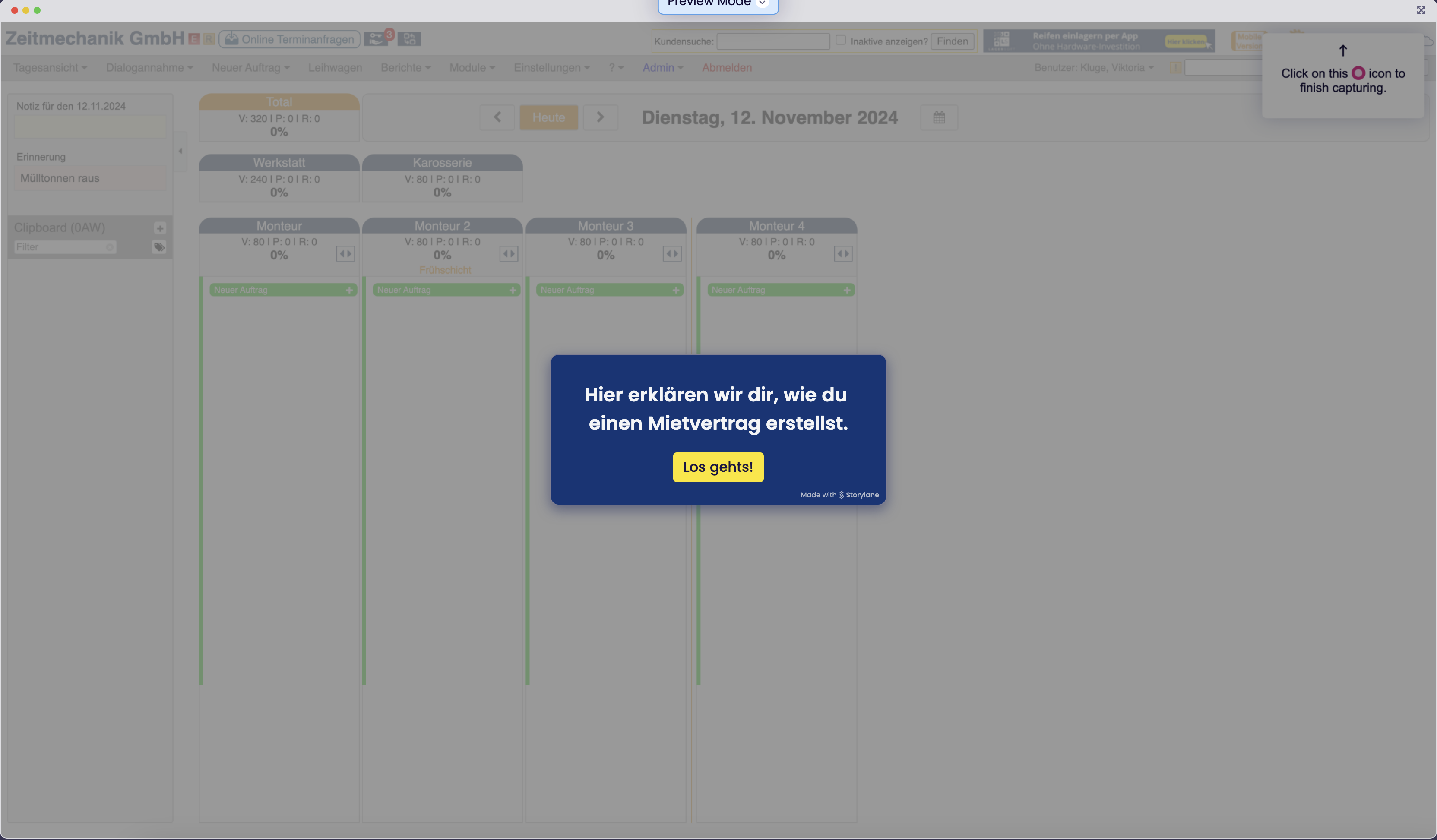Expand the Preview Mode dropdown chevron
Viewport: 1437px width, 840px height.
click(763, 3)
